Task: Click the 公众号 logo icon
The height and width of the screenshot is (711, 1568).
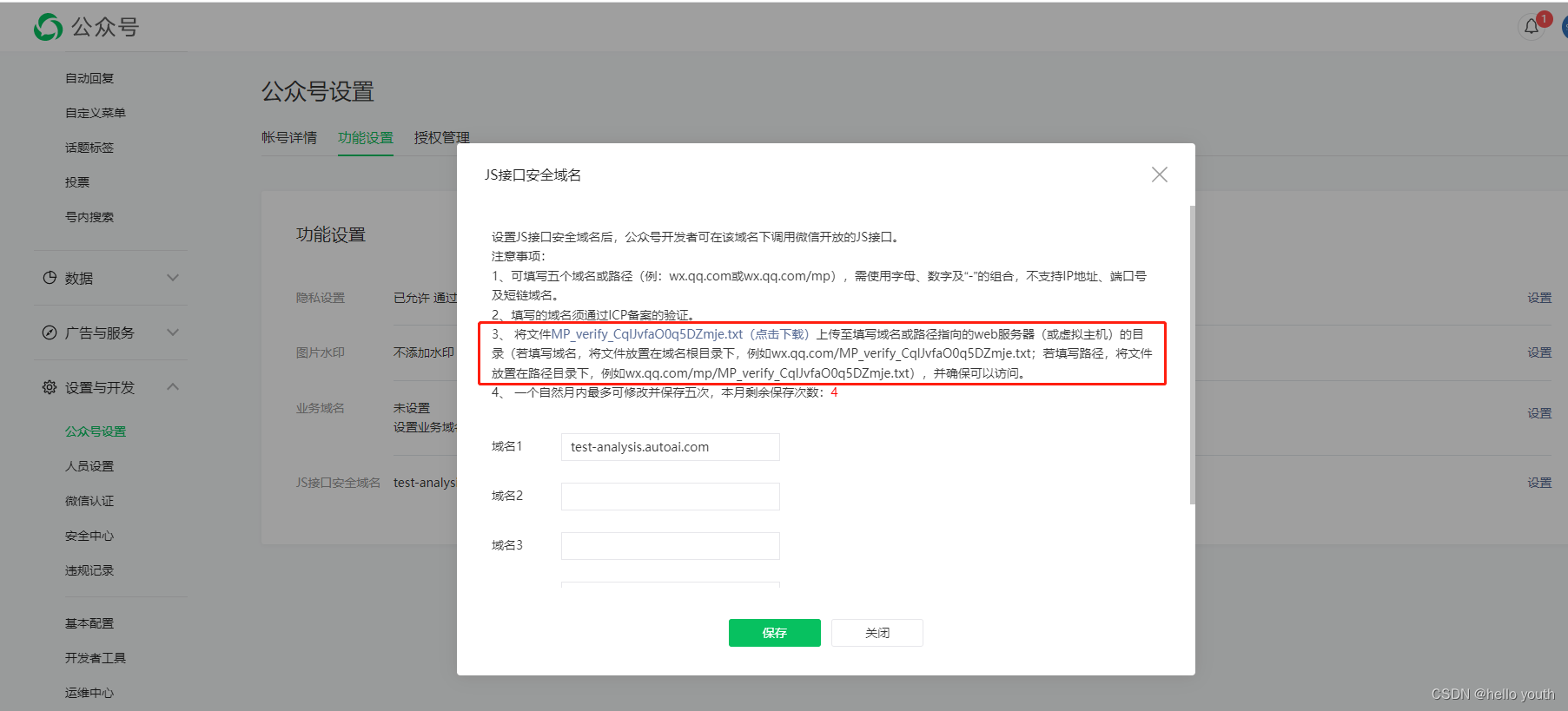Action: click(48, 27)
